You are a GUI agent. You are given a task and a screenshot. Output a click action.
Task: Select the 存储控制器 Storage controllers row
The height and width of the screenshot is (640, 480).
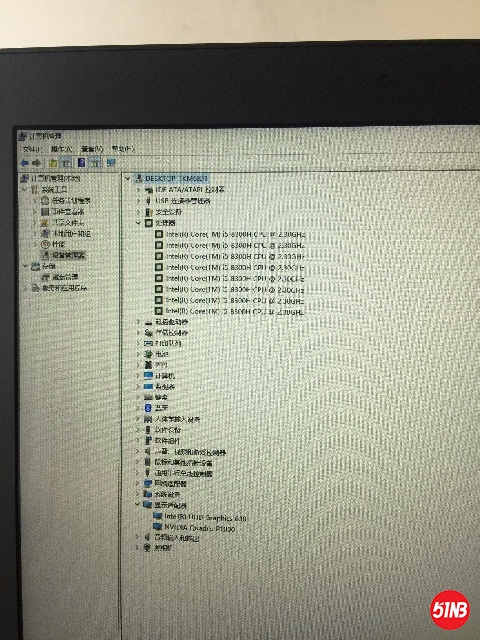(x=167, y=333)
